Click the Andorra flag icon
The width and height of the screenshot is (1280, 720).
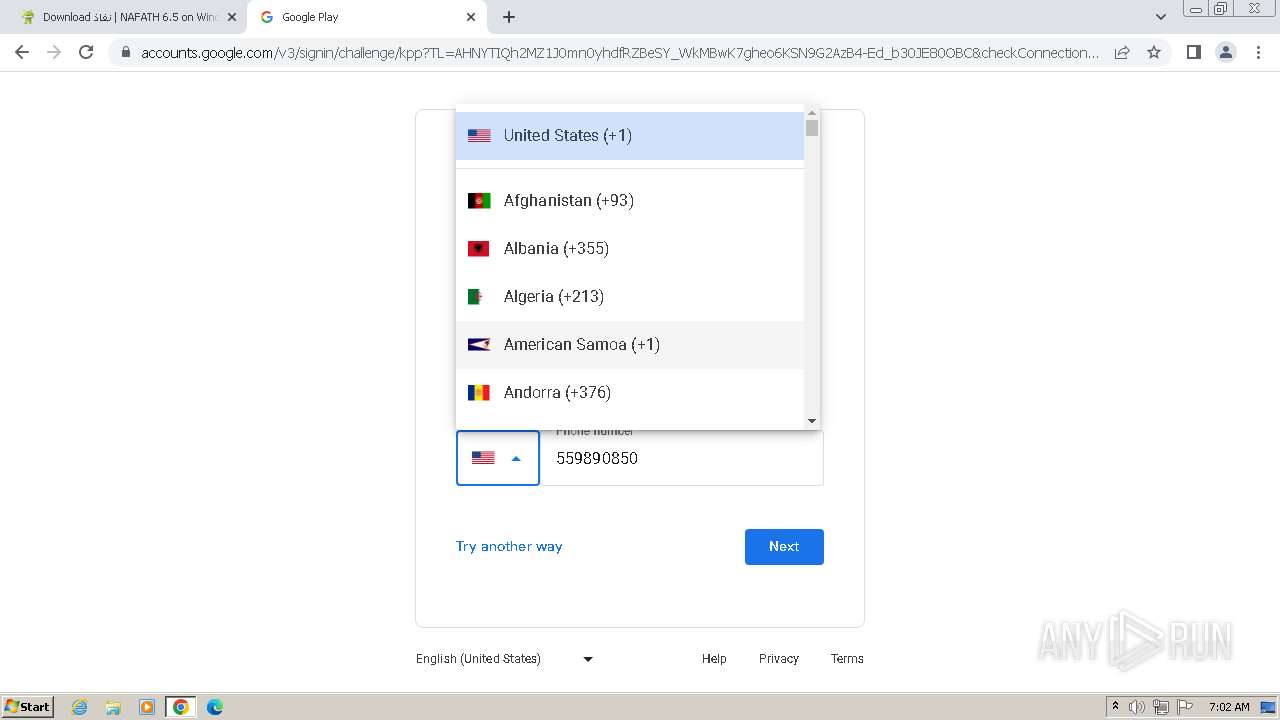point(479,392)
